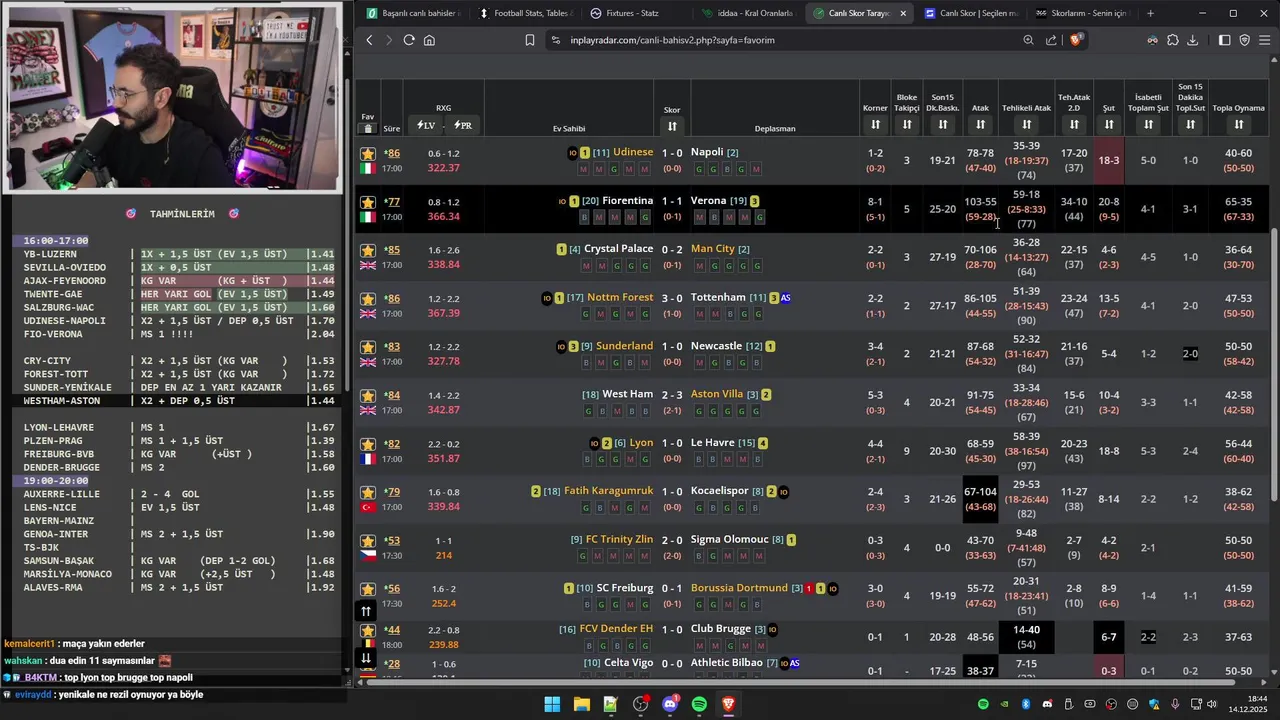
Task: Switch to iddaa - Kral Oranlarla tab
Action: [x=747, y=13]
